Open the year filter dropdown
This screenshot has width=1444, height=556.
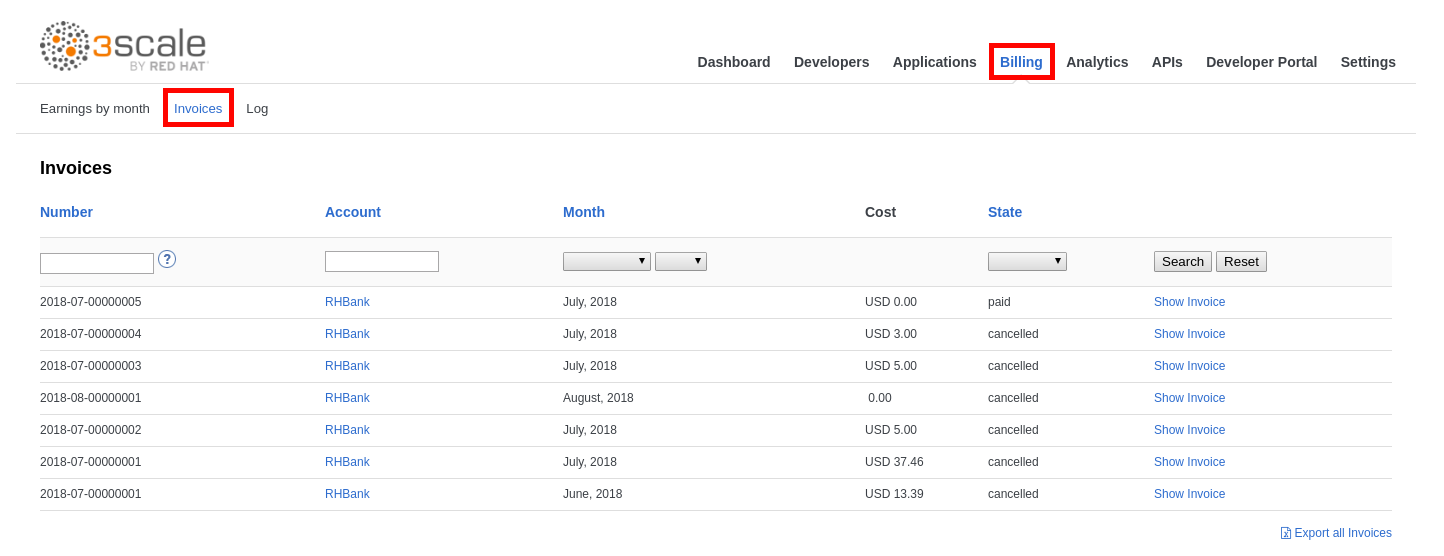680,261
